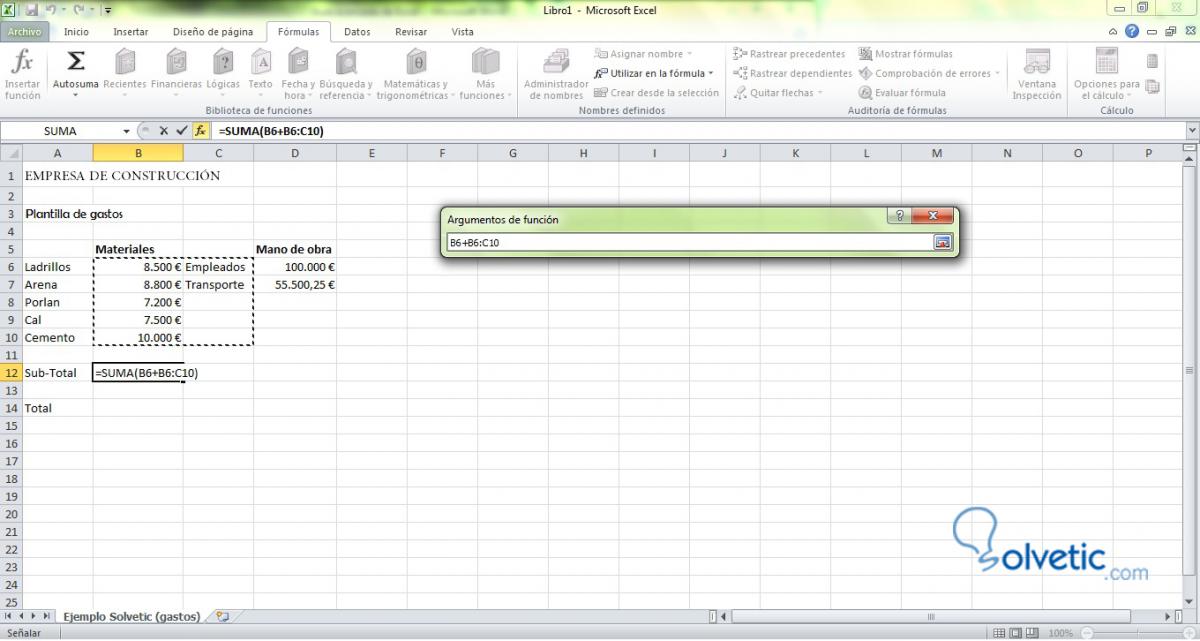Image resolution: width=1200 pixels, height=641 pixels.
Task: Open the Asignar nombre dropdown arrow
Action: point(690,54)
